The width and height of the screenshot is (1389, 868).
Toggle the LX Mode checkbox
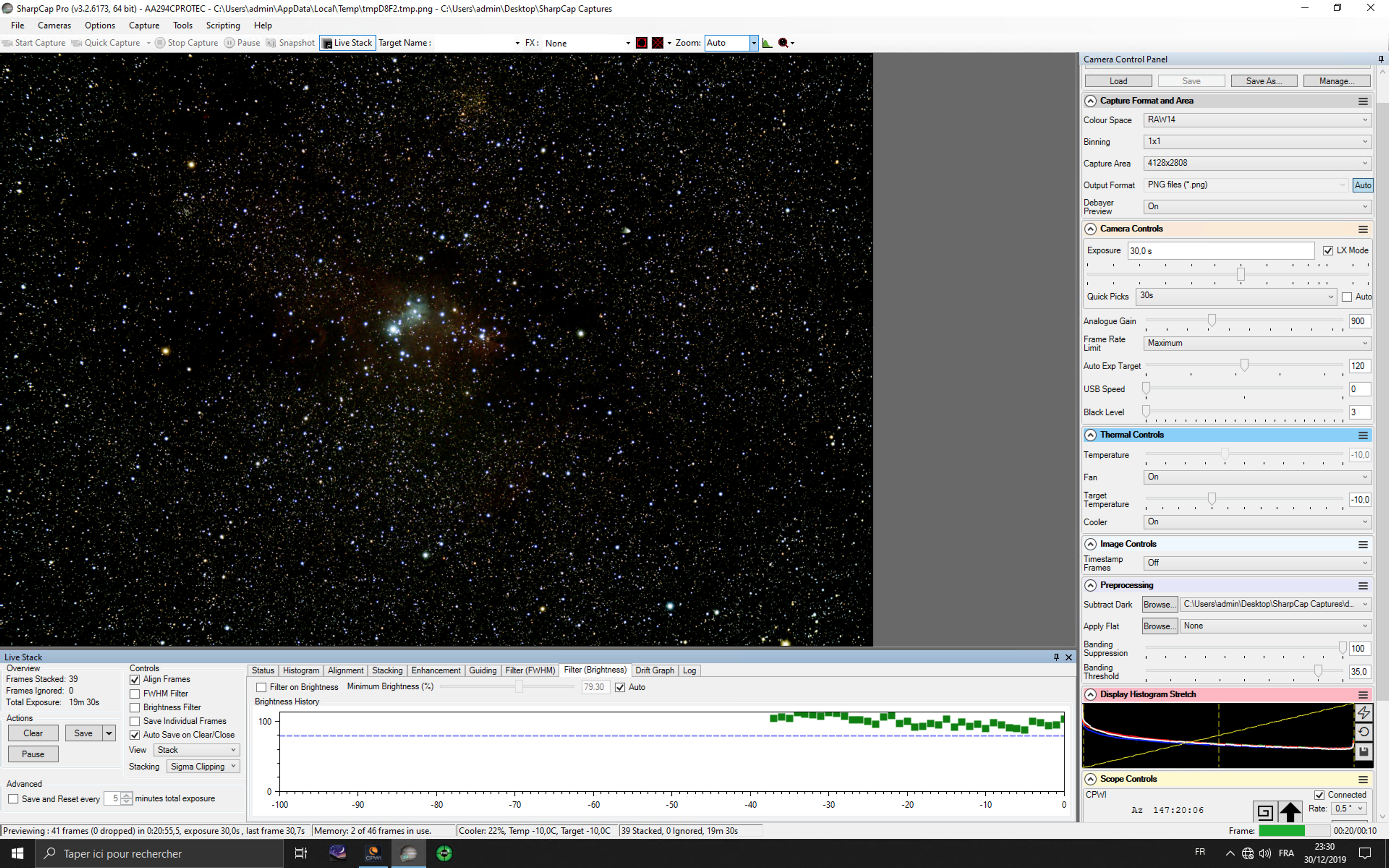pyautogui.click(x=1328, y=251)
